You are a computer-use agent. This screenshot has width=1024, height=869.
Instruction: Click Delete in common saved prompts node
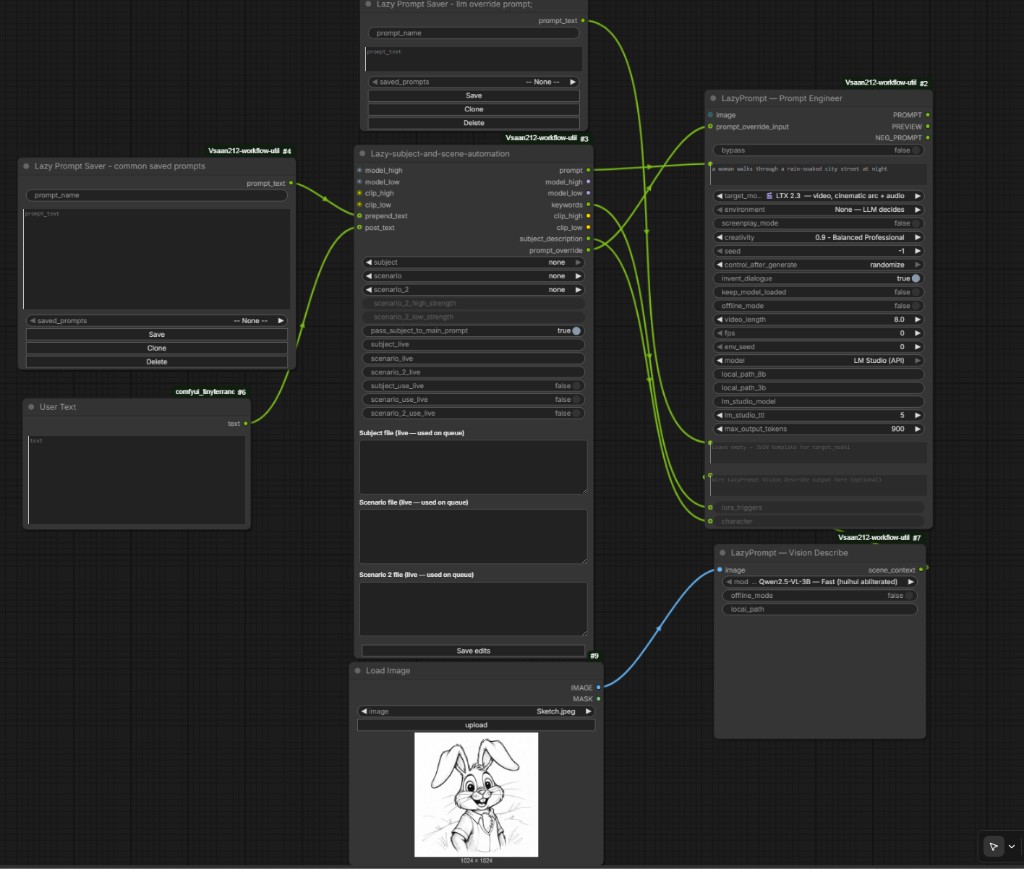coord(157,362)
